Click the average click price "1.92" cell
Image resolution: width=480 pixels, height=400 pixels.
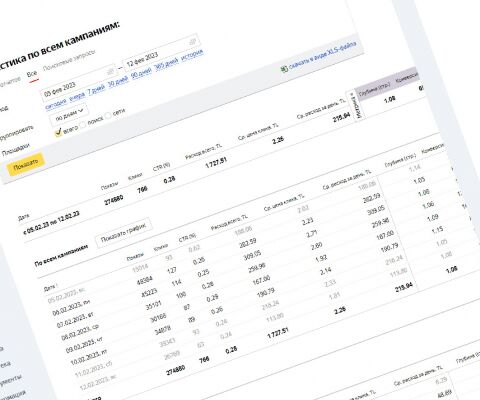tap(321, 259)
